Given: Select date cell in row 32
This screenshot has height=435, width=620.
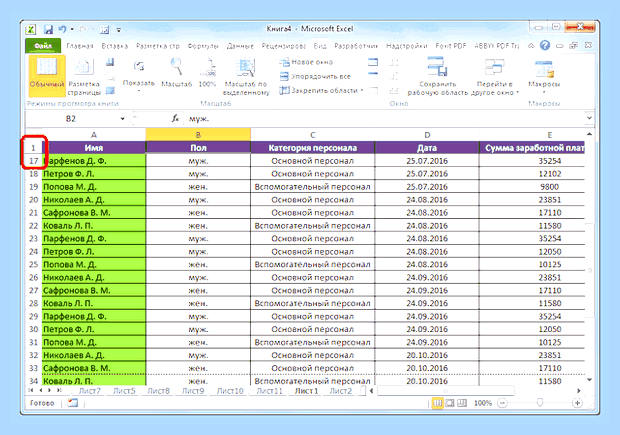Looking at the screenshot, I should [x=427, y=355].
